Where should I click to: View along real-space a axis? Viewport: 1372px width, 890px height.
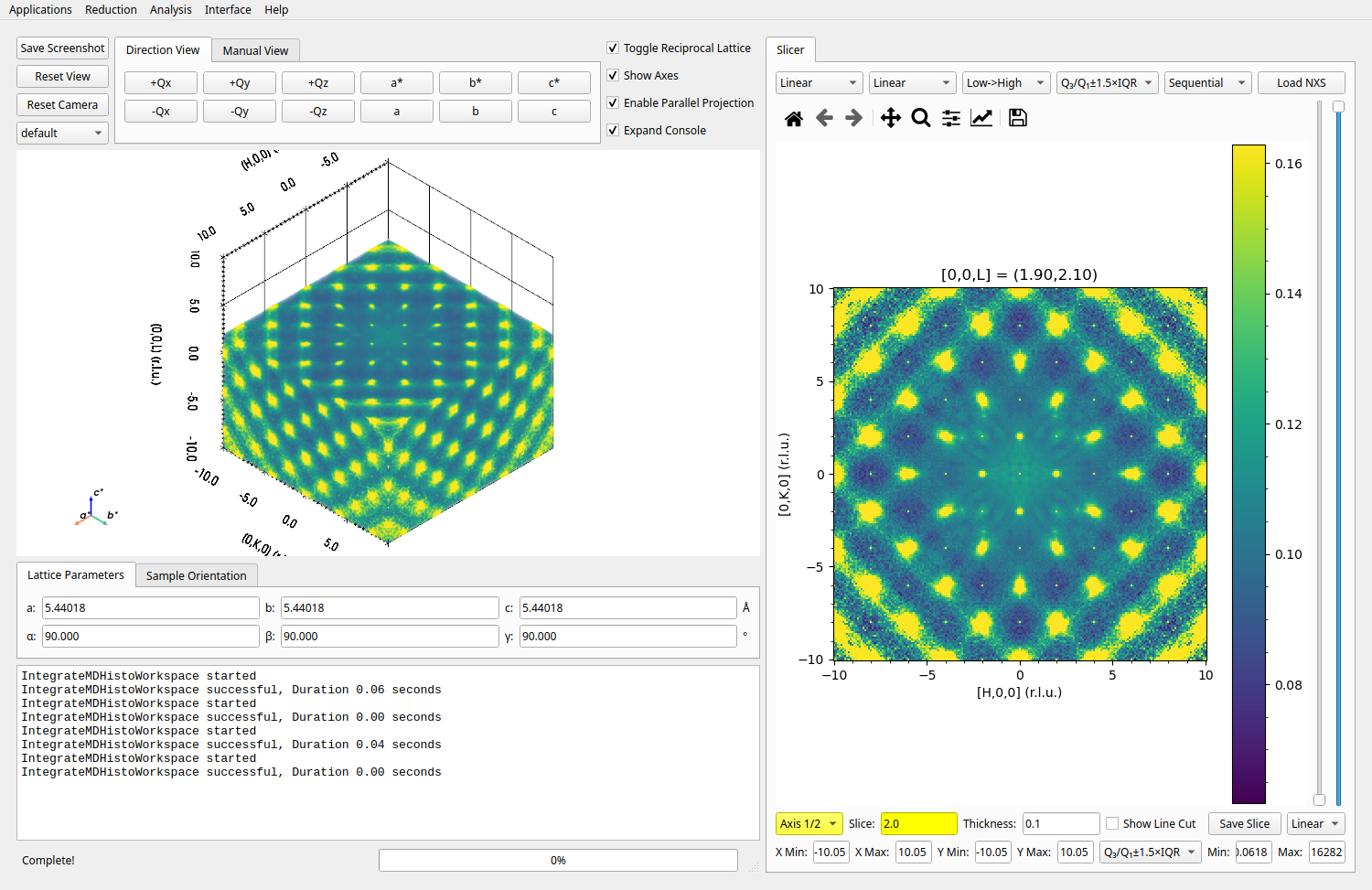tap(397, 111)
